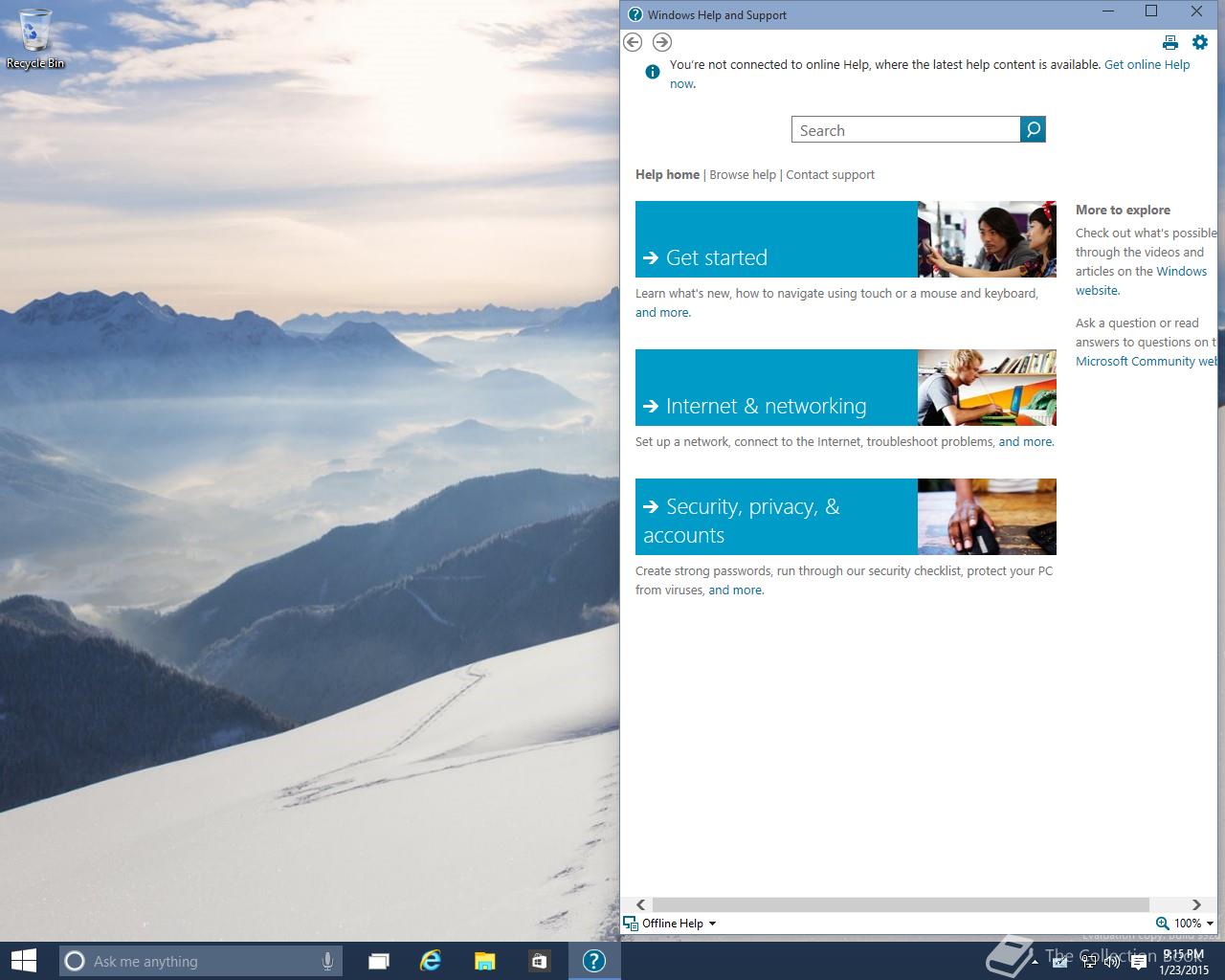The image size is (1225, 980).
Task: Click the Cortana 'Ask me anything' box
Action: pyautogui.click(x=200, y=961)
